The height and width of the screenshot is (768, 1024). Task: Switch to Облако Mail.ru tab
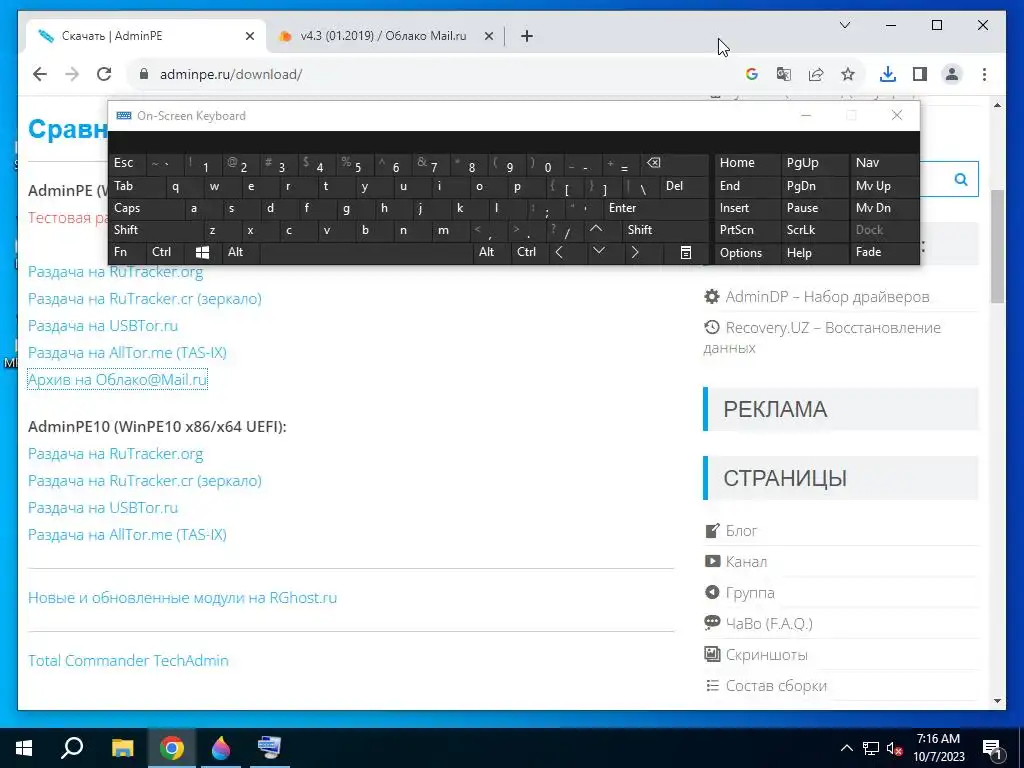[383, 36]
